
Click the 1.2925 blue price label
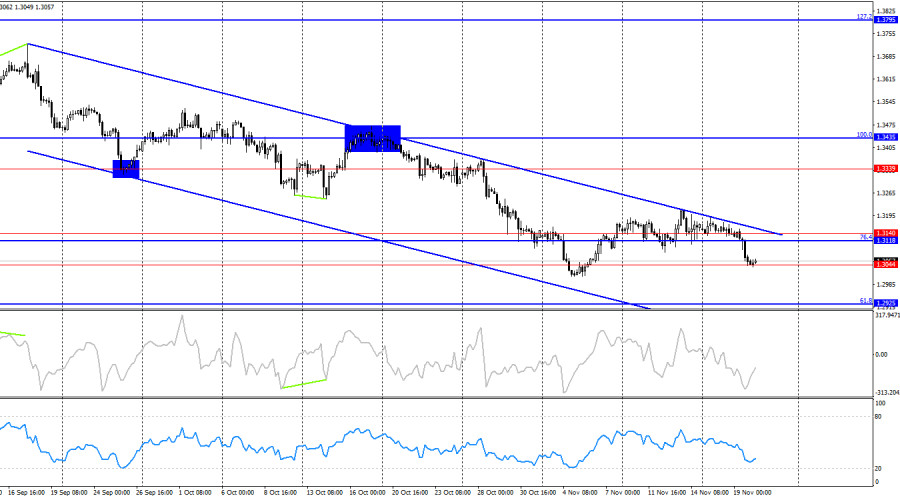tap(885, 302)
